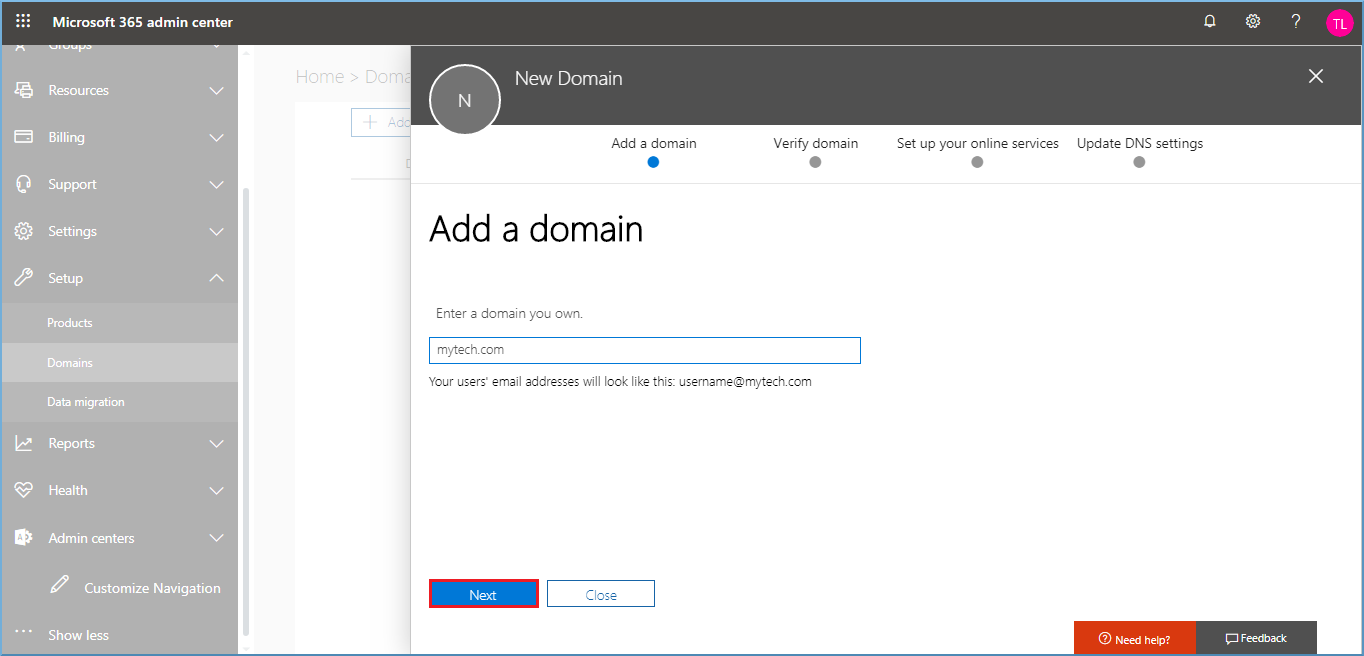Screen dimensions: 1364x656
Task: Click the Microsoft 365 admin center title
Action: click(x=142, y=22)
